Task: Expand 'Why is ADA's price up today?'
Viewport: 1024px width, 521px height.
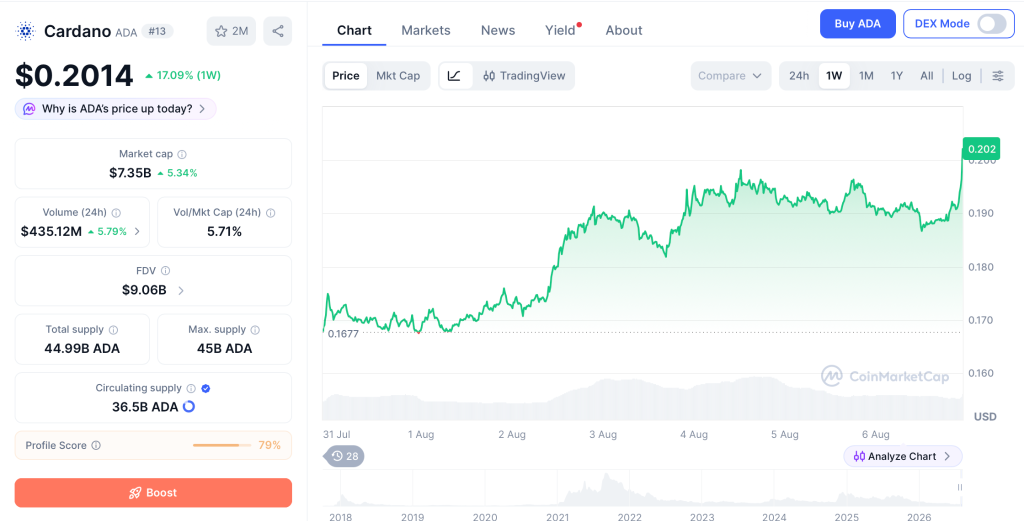Action: click(116, 109)
